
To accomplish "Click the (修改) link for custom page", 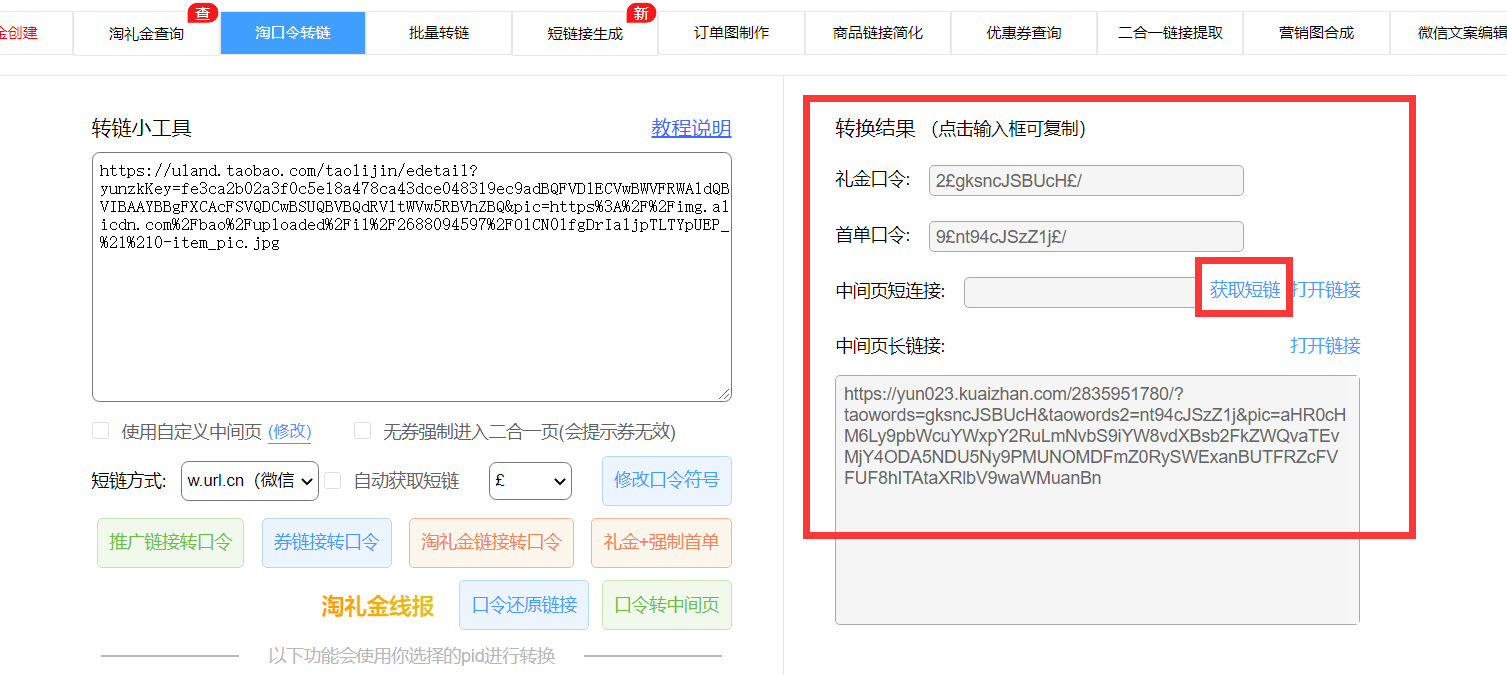I will click(290, 432).
